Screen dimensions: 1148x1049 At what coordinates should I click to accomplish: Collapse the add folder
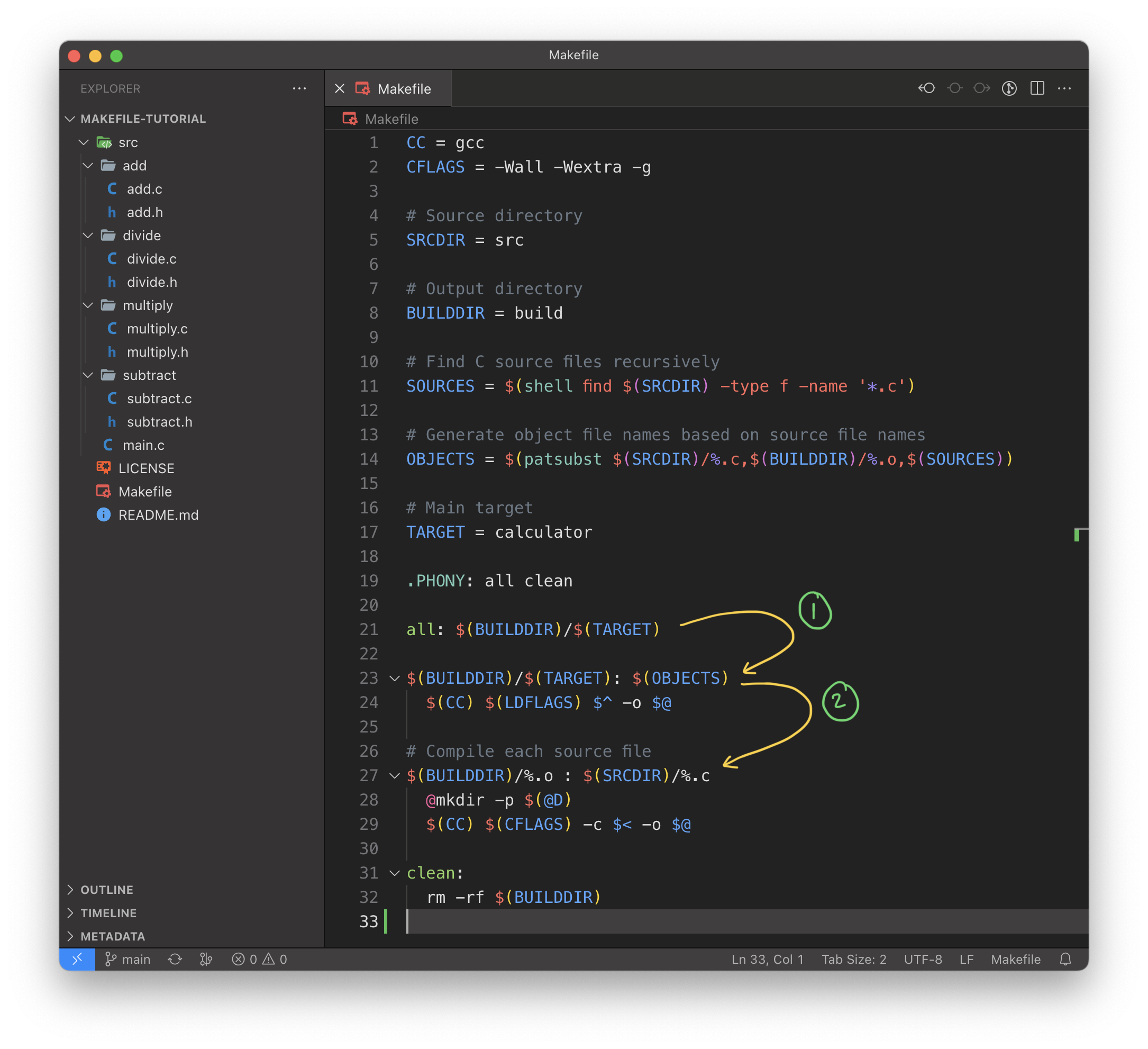(x=88, y=165)
